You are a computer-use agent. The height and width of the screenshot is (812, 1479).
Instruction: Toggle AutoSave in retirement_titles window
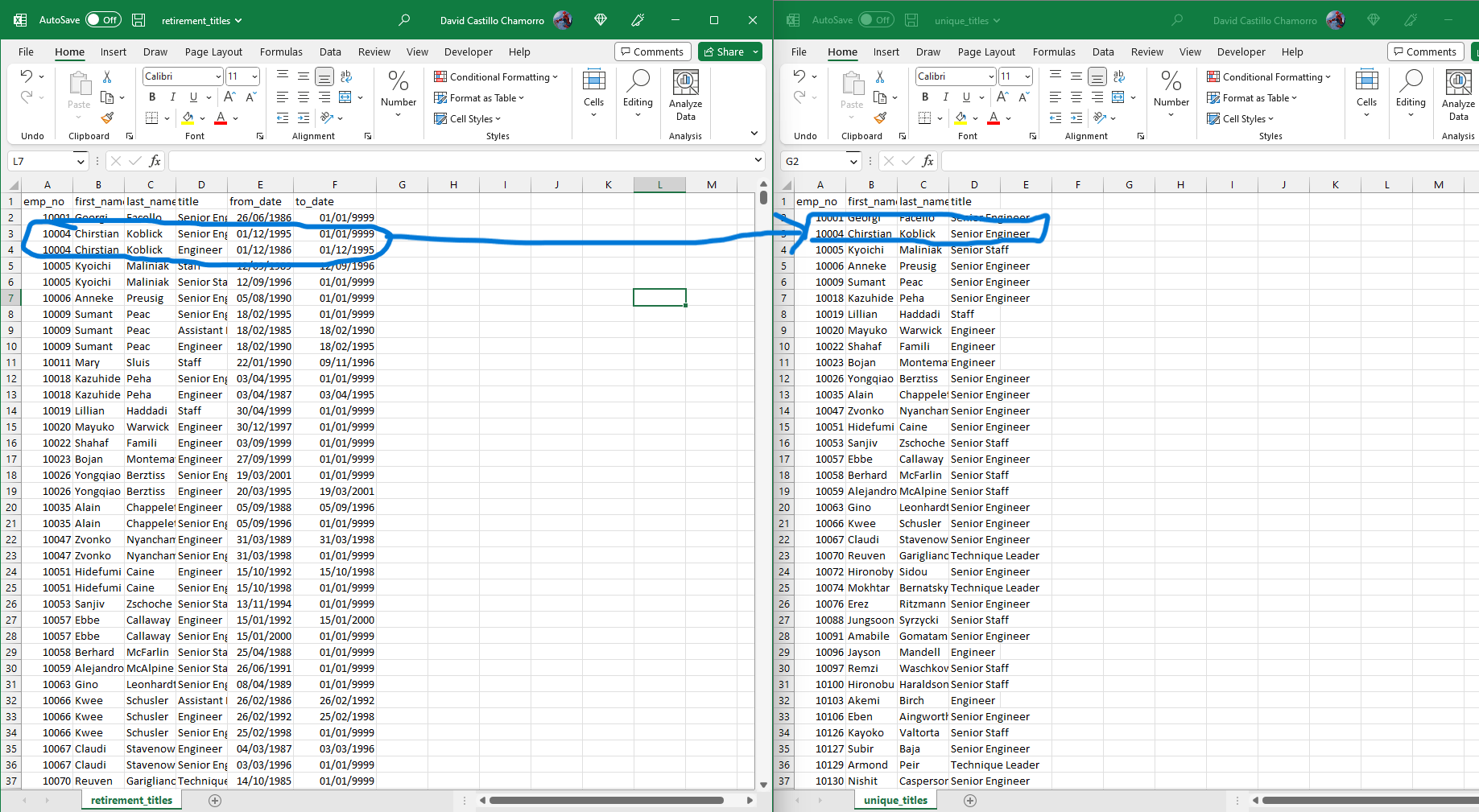pyautogui.click(x=103, y=20)
